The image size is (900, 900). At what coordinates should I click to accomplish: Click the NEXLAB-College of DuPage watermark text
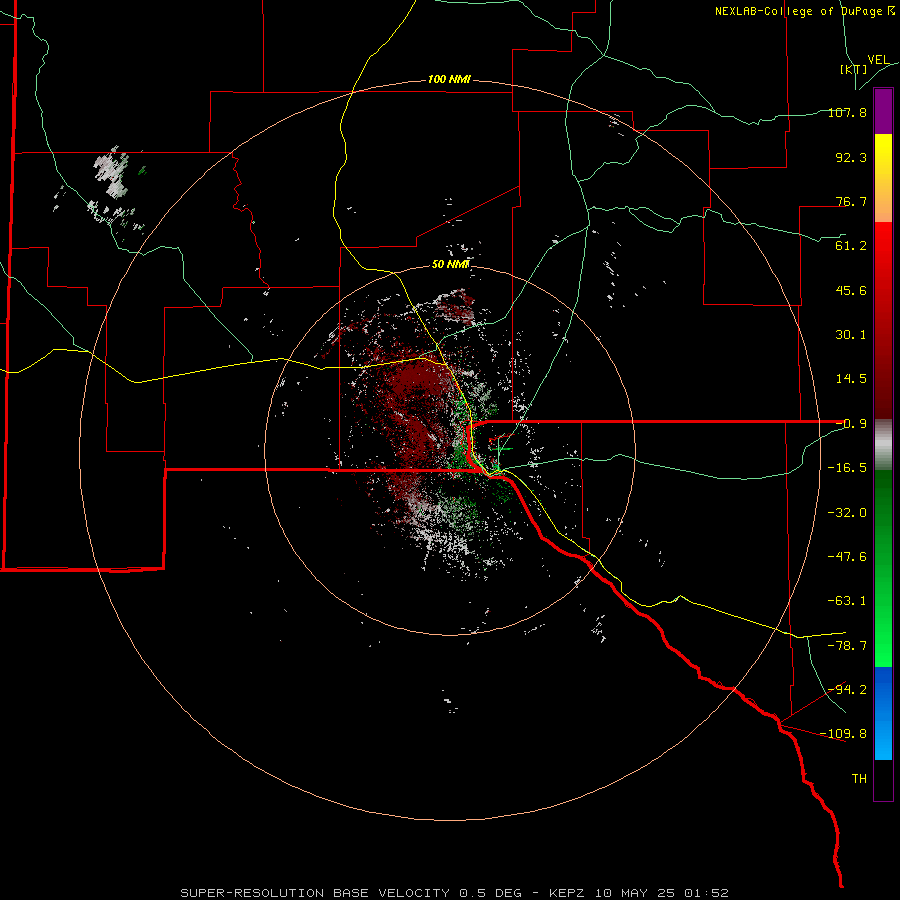tap(805, 11)
